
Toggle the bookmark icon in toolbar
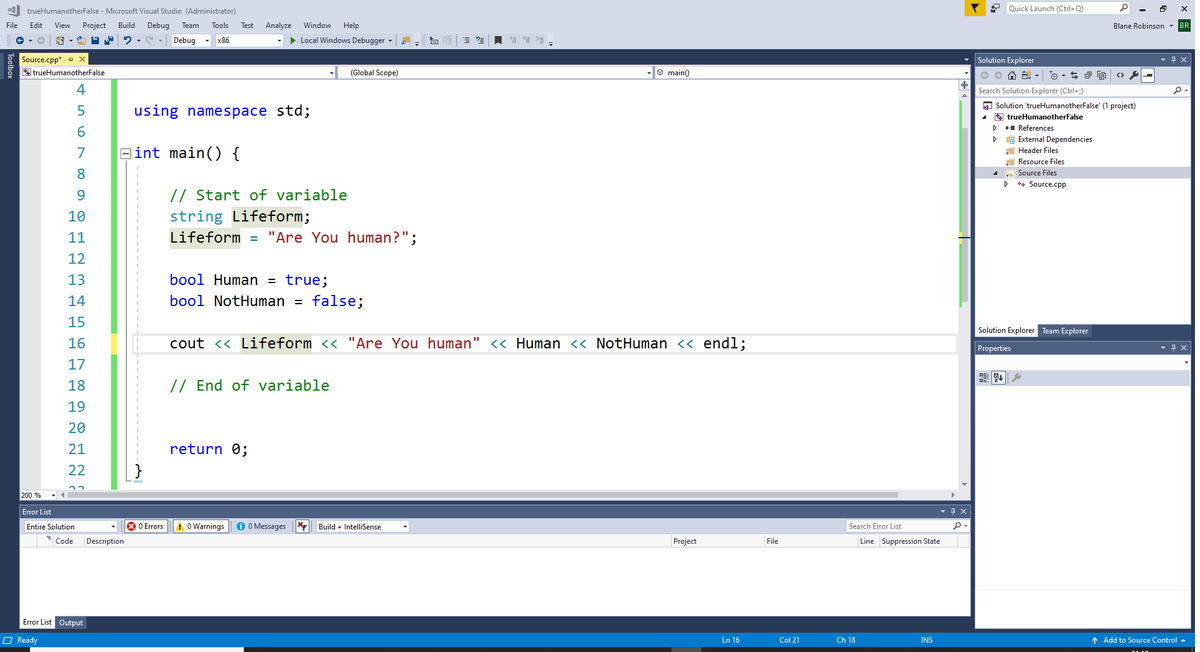pyautogui.click(x=498, y=40)
